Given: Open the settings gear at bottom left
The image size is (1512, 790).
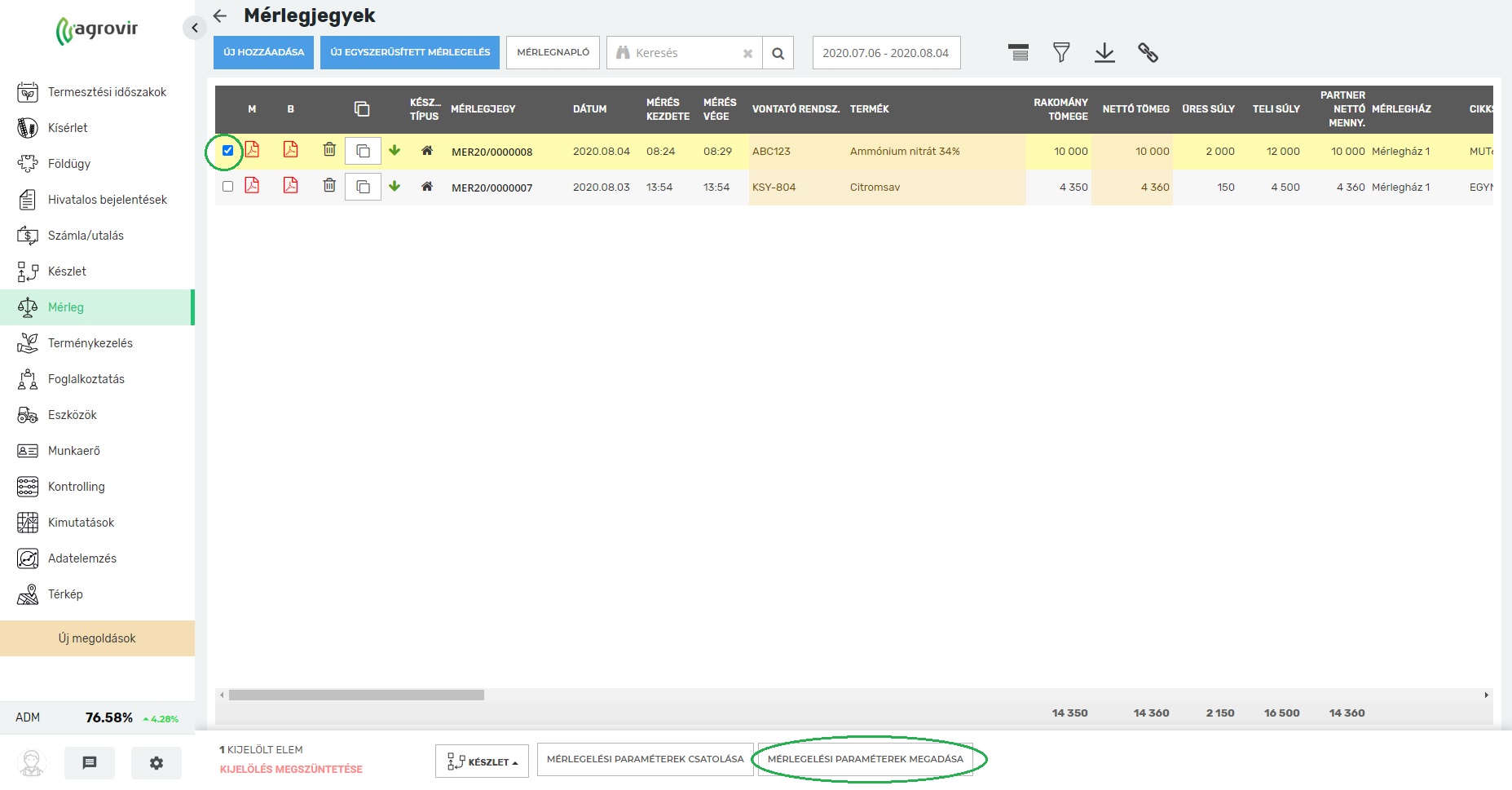Looking at the screenshot, I should tap(156, 763).
